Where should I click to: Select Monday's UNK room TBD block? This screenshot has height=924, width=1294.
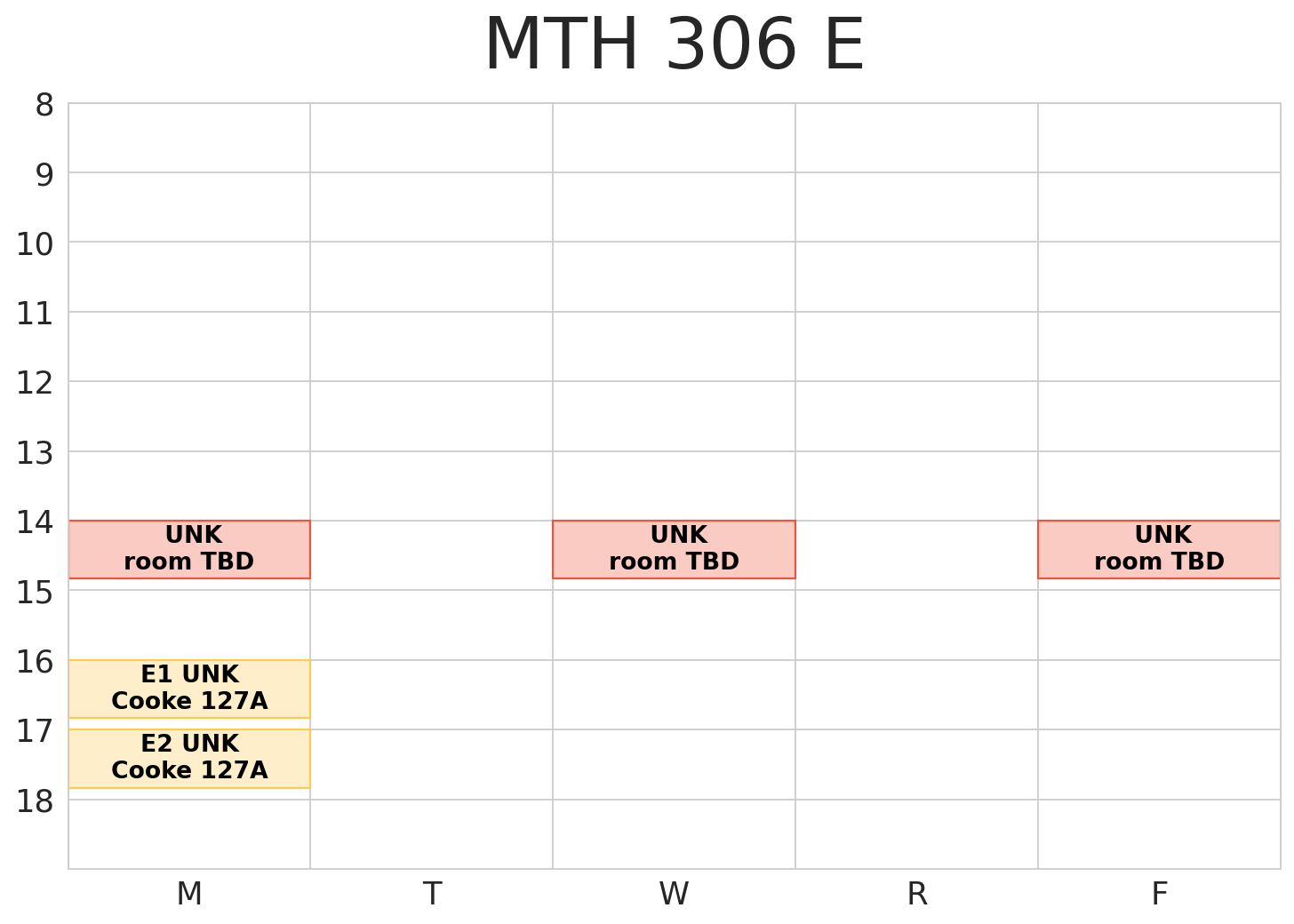(x=189, y=549)
